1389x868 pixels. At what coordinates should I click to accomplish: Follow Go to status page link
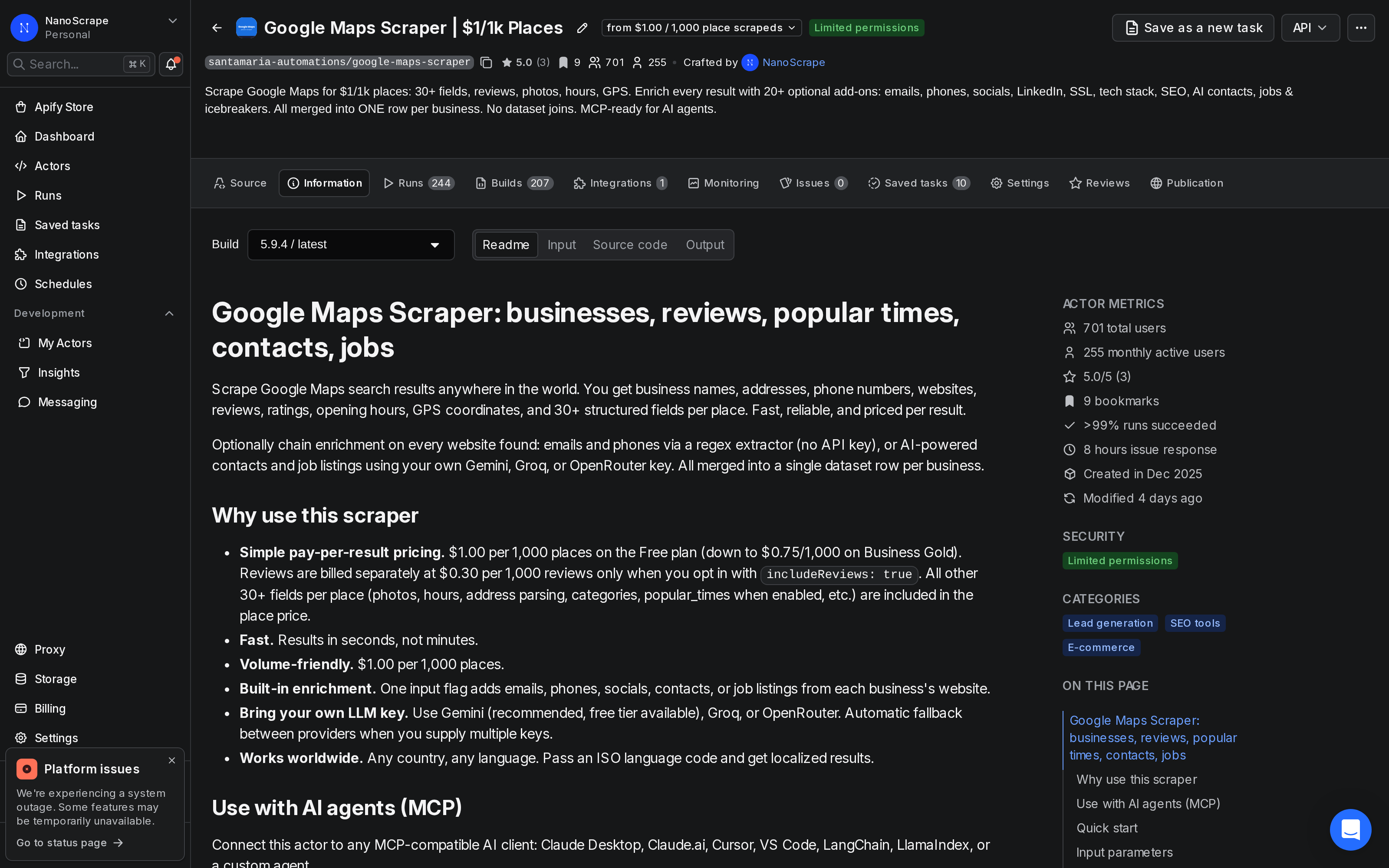coord(69,843)
